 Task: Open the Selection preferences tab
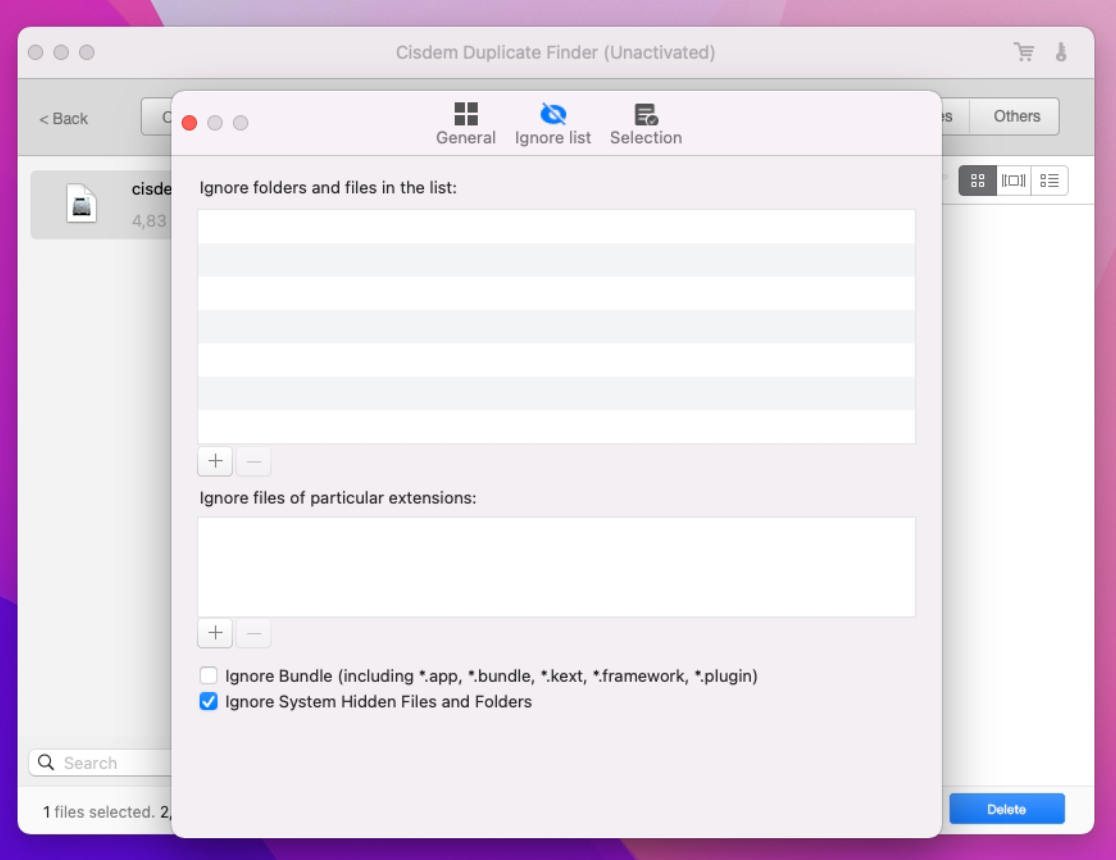pyautogui.click(x=646, y=124)
